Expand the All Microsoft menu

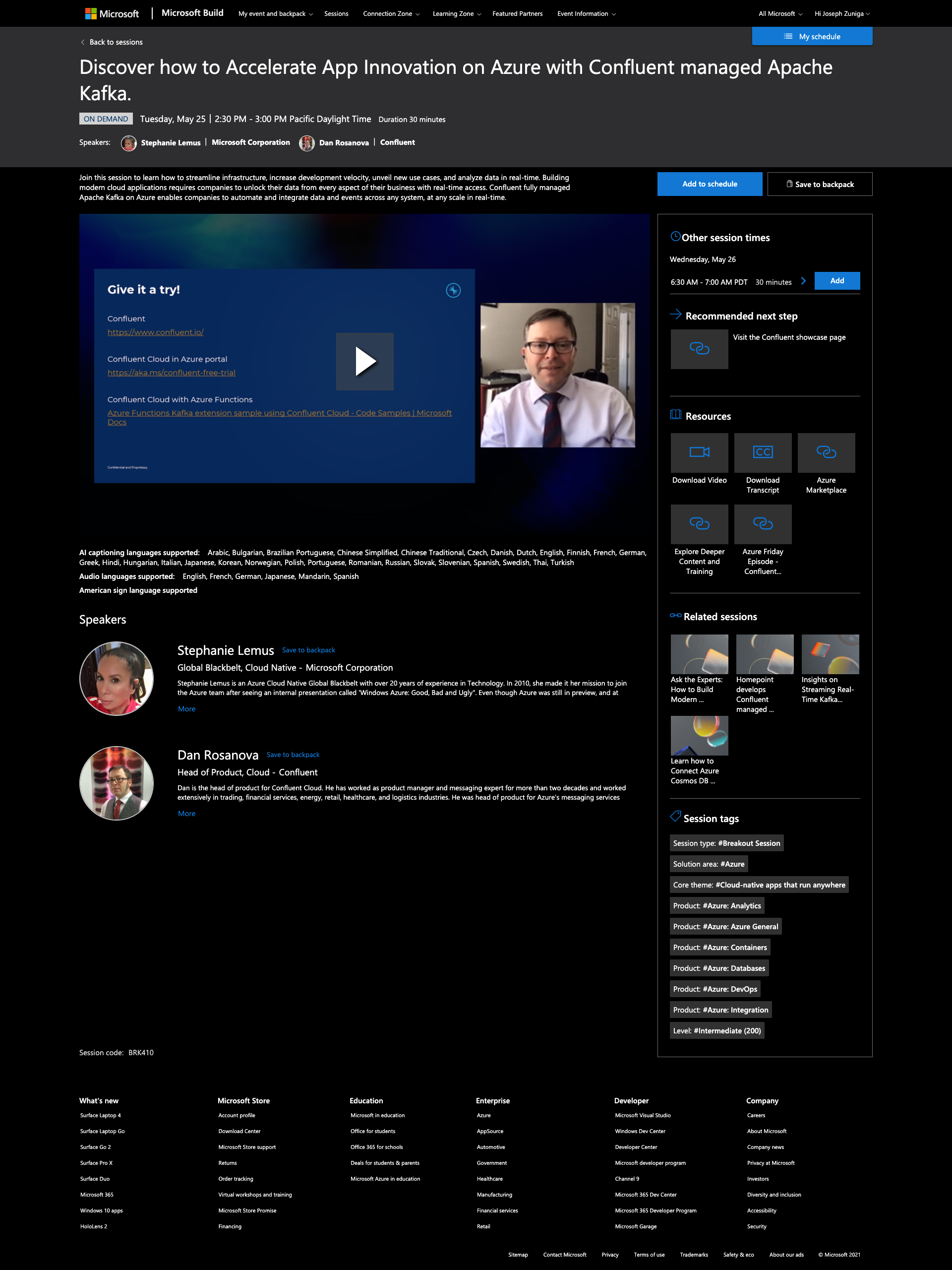(780, 14)
